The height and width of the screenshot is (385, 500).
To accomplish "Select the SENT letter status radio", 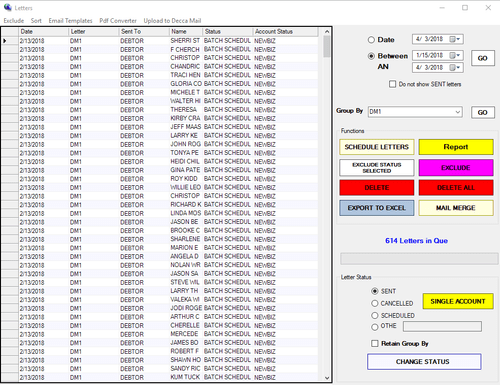I will 375,291.
